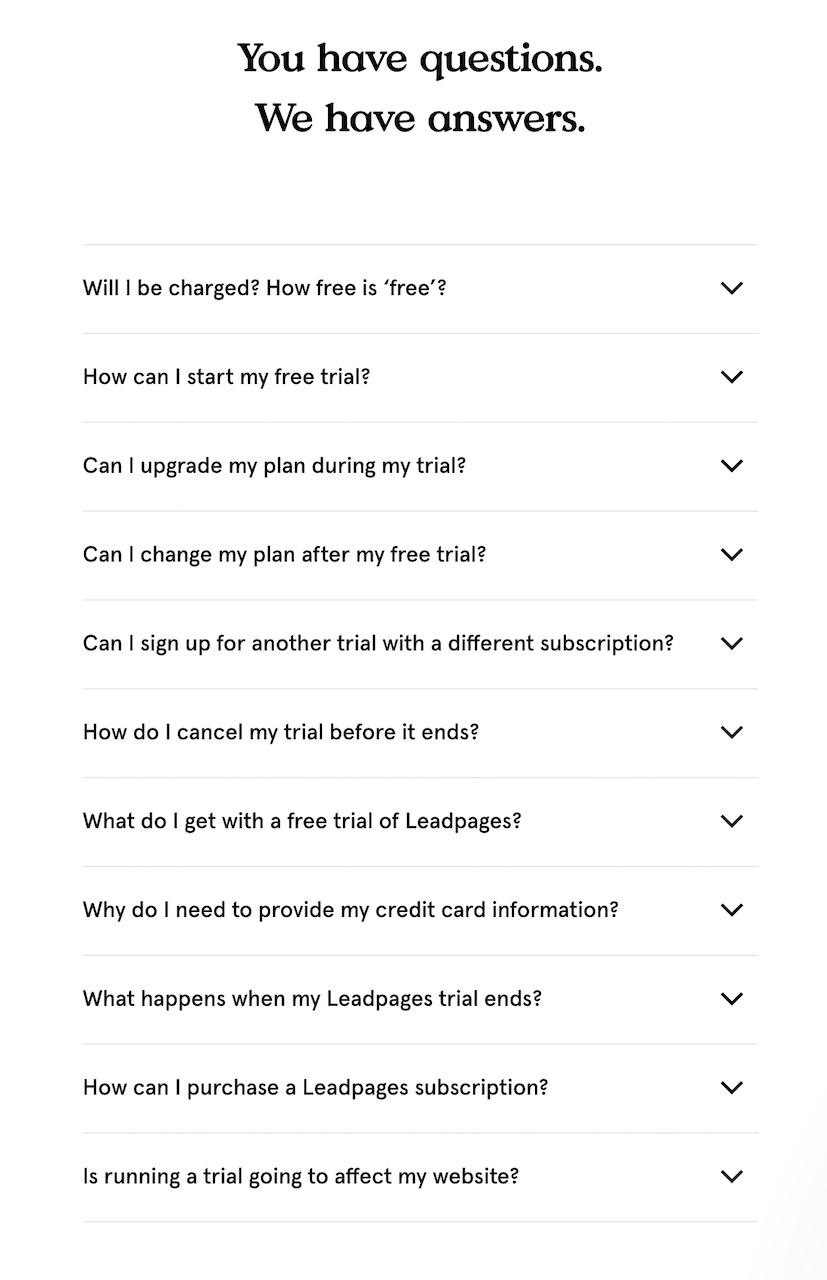Open chevron for 'What do I get with a free trial'
Image resolution: width=827 pixels, height=1280 pixels.
(732, 821)
